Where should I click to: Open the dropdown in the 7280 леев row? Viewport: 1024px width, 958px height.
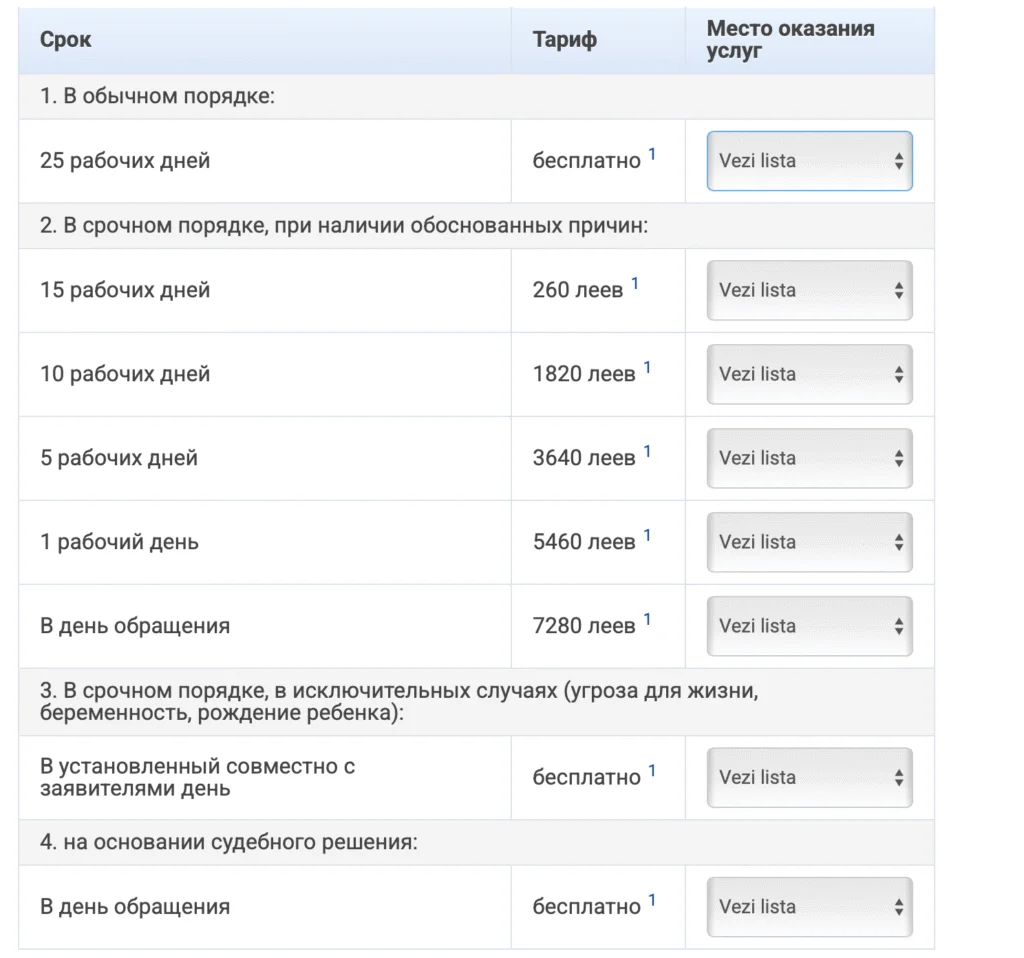click(809, 626)
